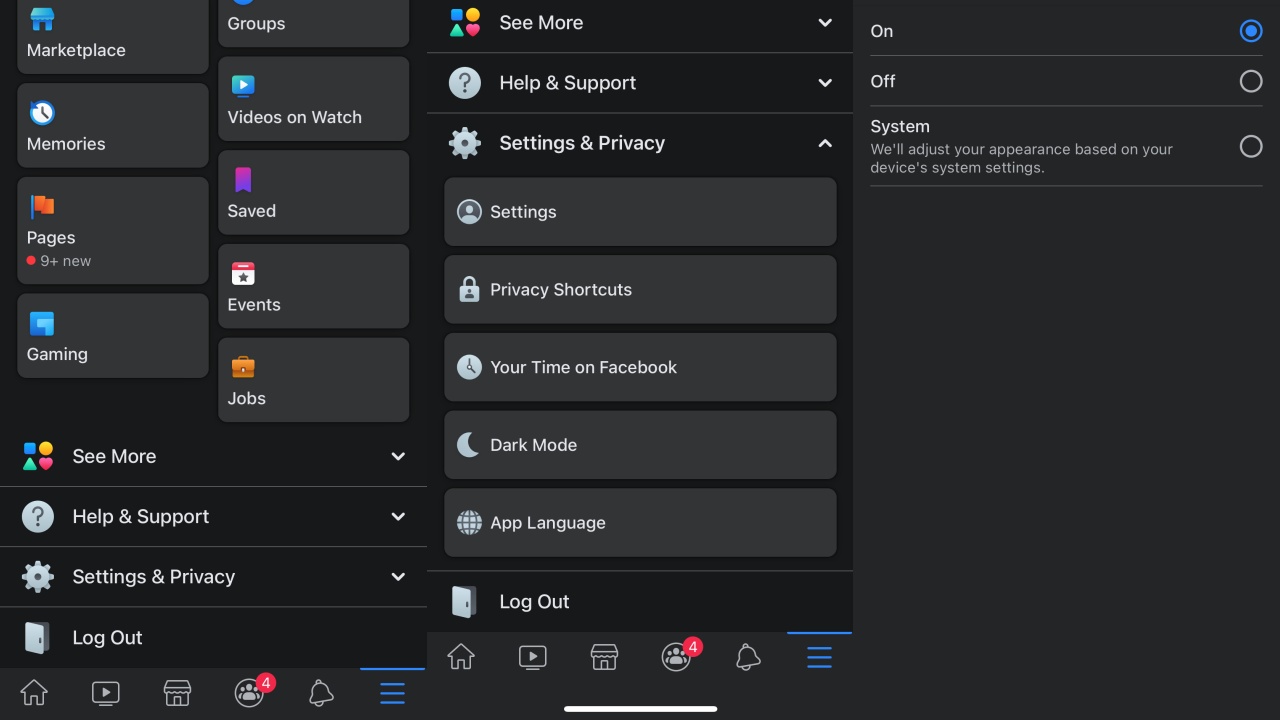Tap the Privacy Shortcuts lock icon
The height and width of the screenshot is (720, 1280).
(468, 290)
